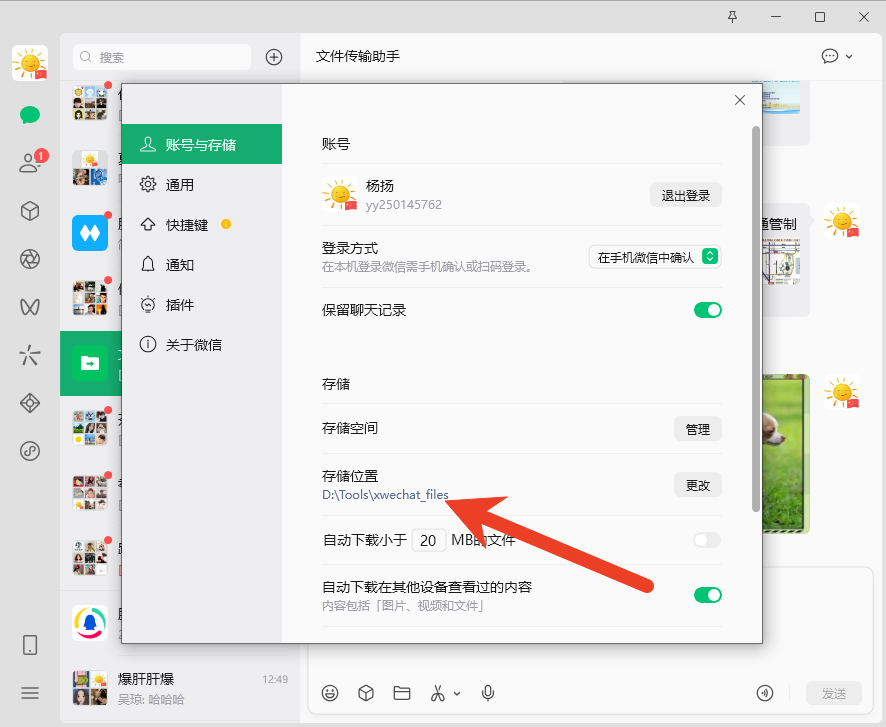This screenshot has width=886, height=727.
Task: Open the Chats icon in left sidebar
Action: tap(30, 115)
